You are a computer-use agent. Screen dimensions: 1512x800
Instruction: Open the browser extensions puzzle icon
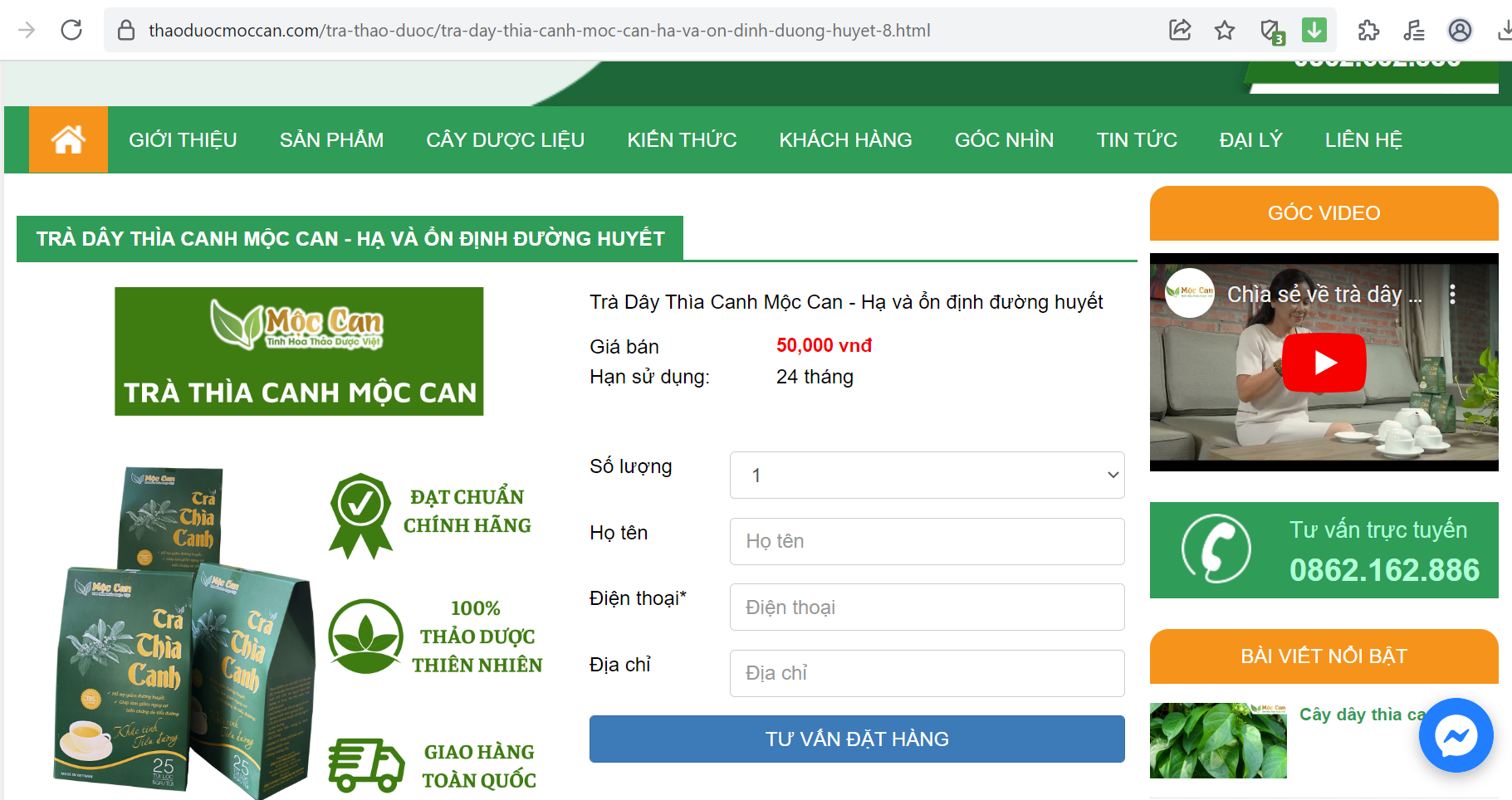click(1368, 31)
